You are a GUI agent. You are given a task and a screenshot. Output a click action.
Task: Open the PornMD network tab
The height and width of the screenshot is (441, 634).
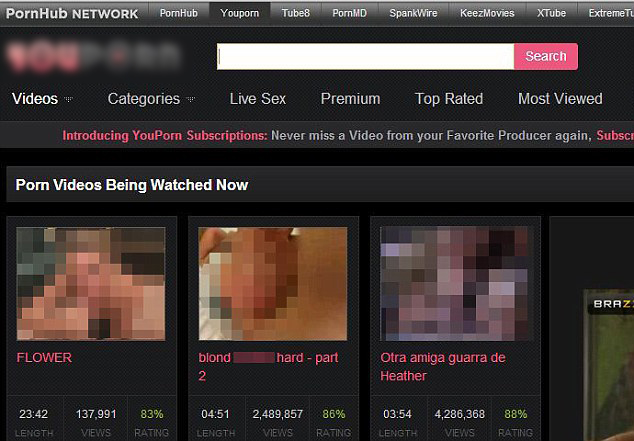[x=349, y=13]
